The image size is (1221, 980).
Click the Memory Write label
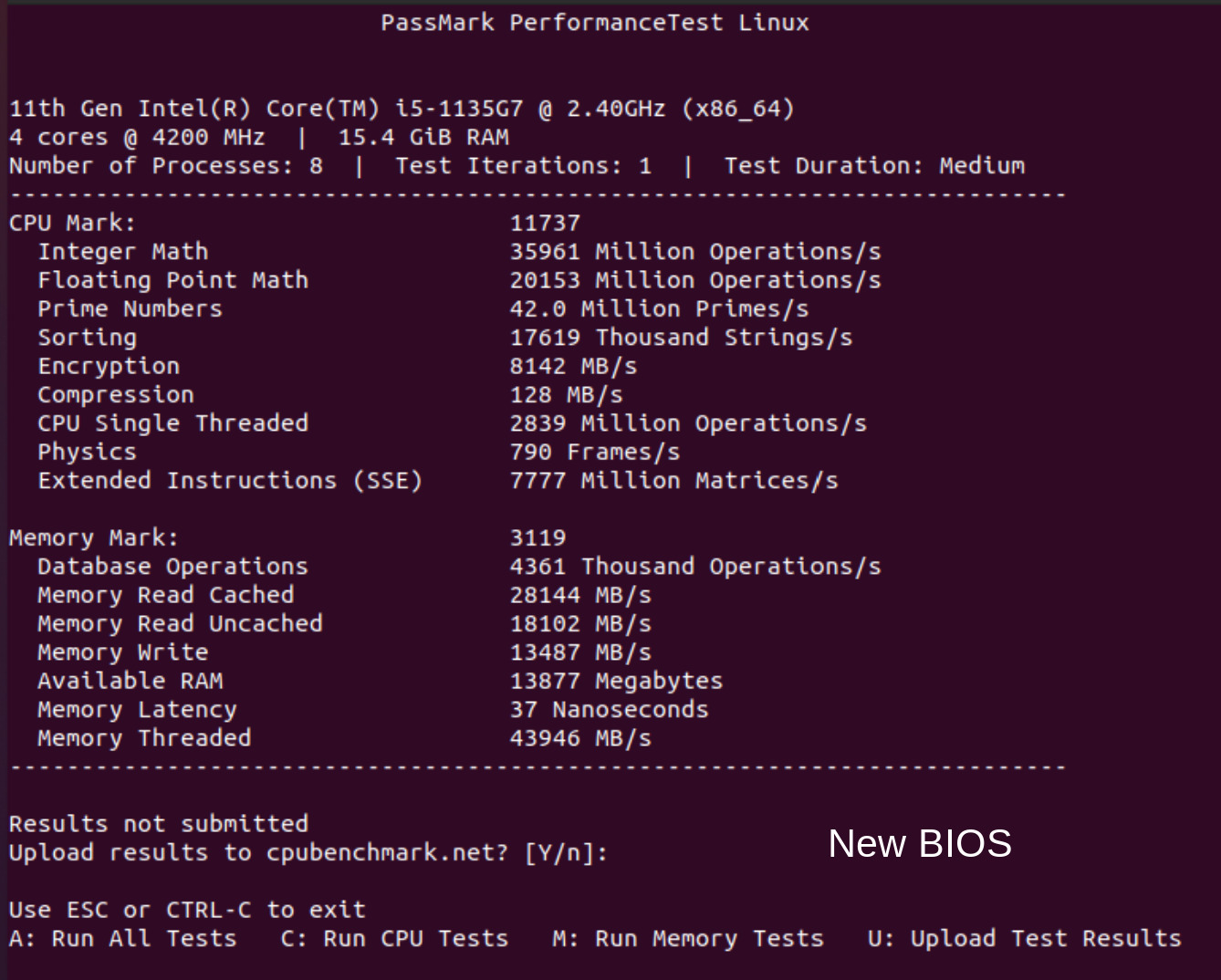123,652
